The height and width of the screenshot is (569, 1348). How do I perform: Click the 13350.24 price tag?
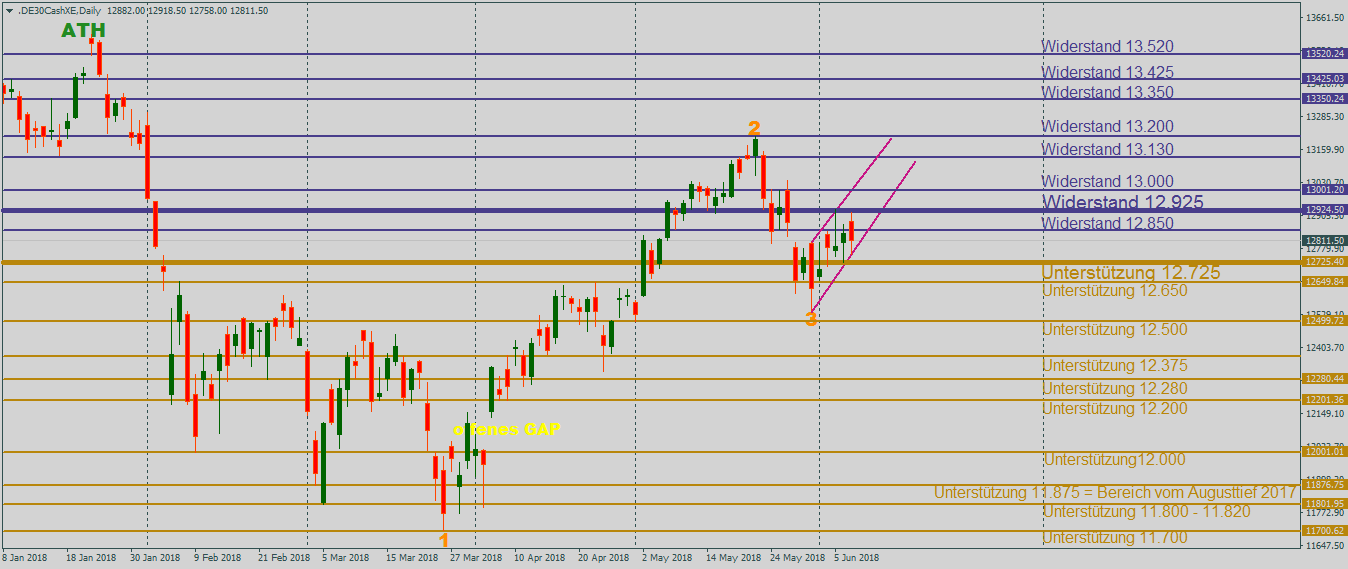point(1324,98)
